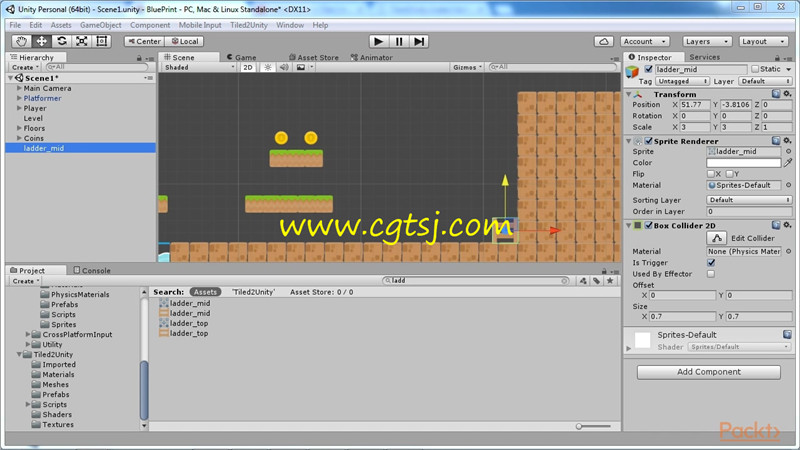
Task: Open scene effects image icon
Action: click(301, 67)
